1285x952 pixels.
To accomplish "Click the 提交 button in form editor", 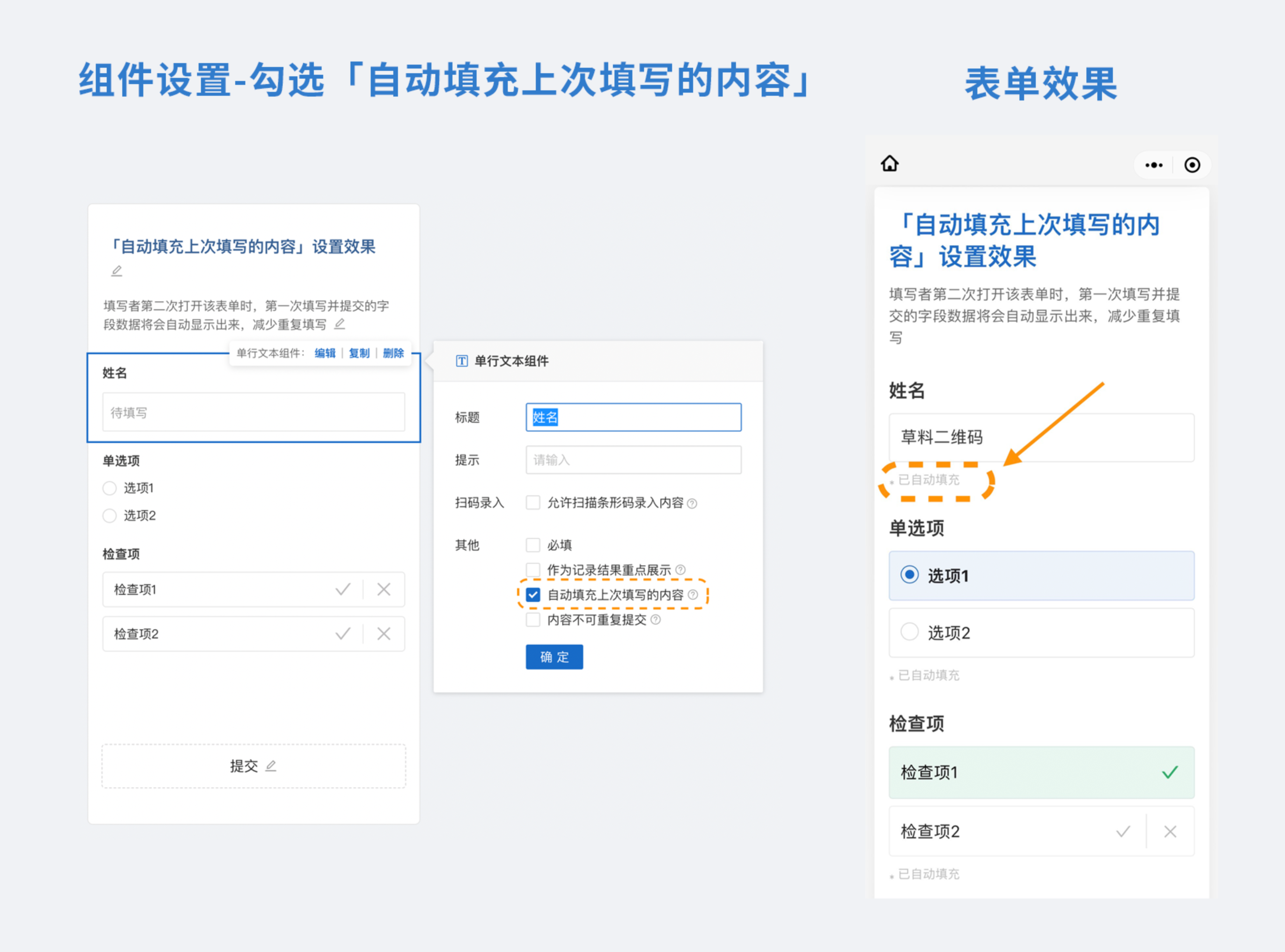I will pyautogui.click(x=253, y=766).
